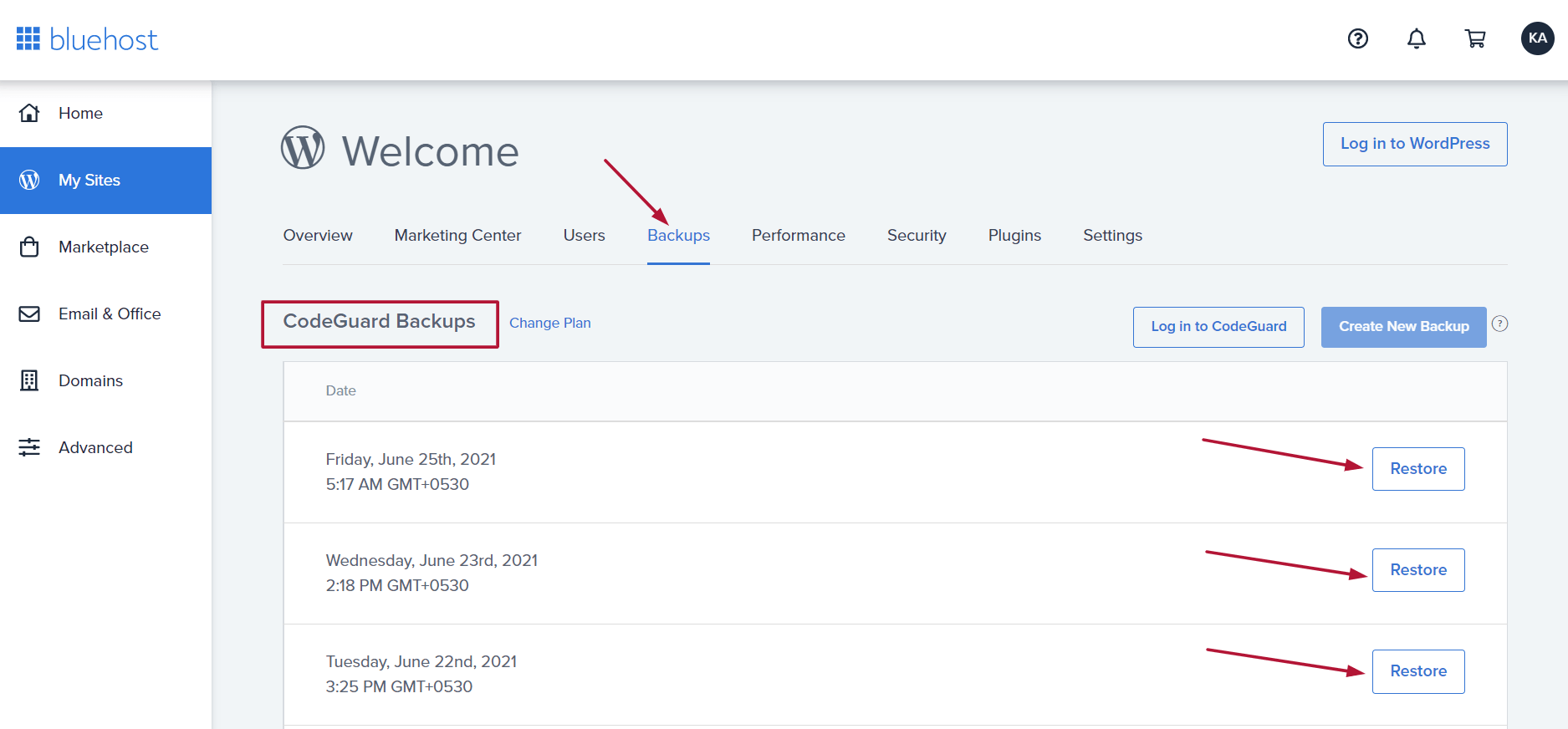Click the WordPress logo beside Welcome

303,148
